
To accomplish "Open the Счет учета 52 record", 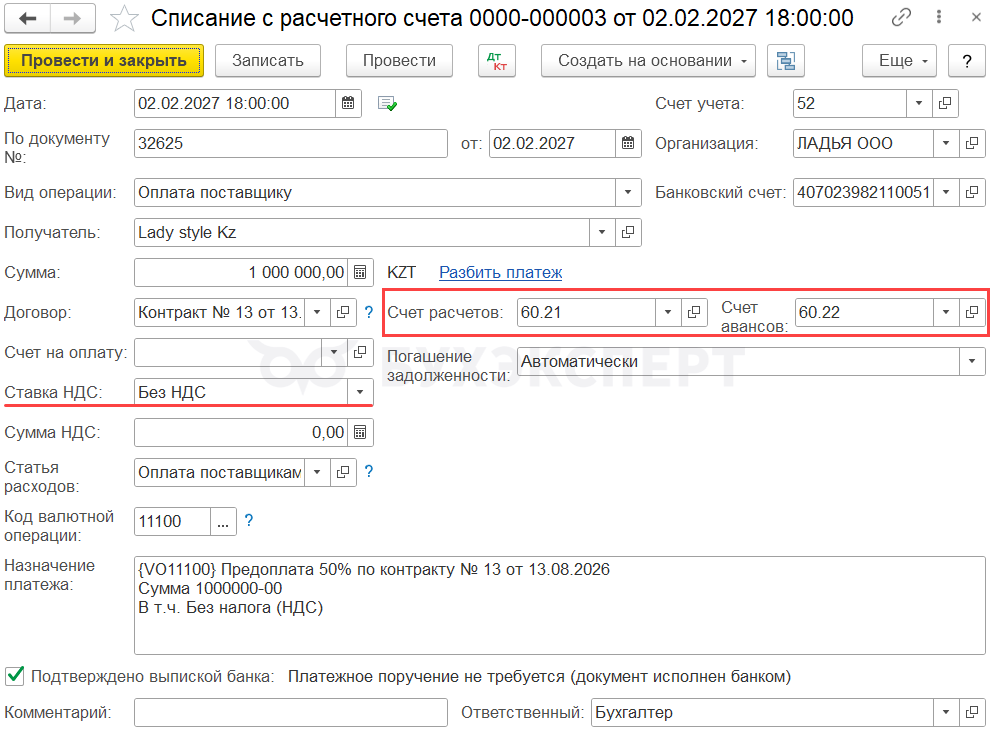I will pos(945,103).
